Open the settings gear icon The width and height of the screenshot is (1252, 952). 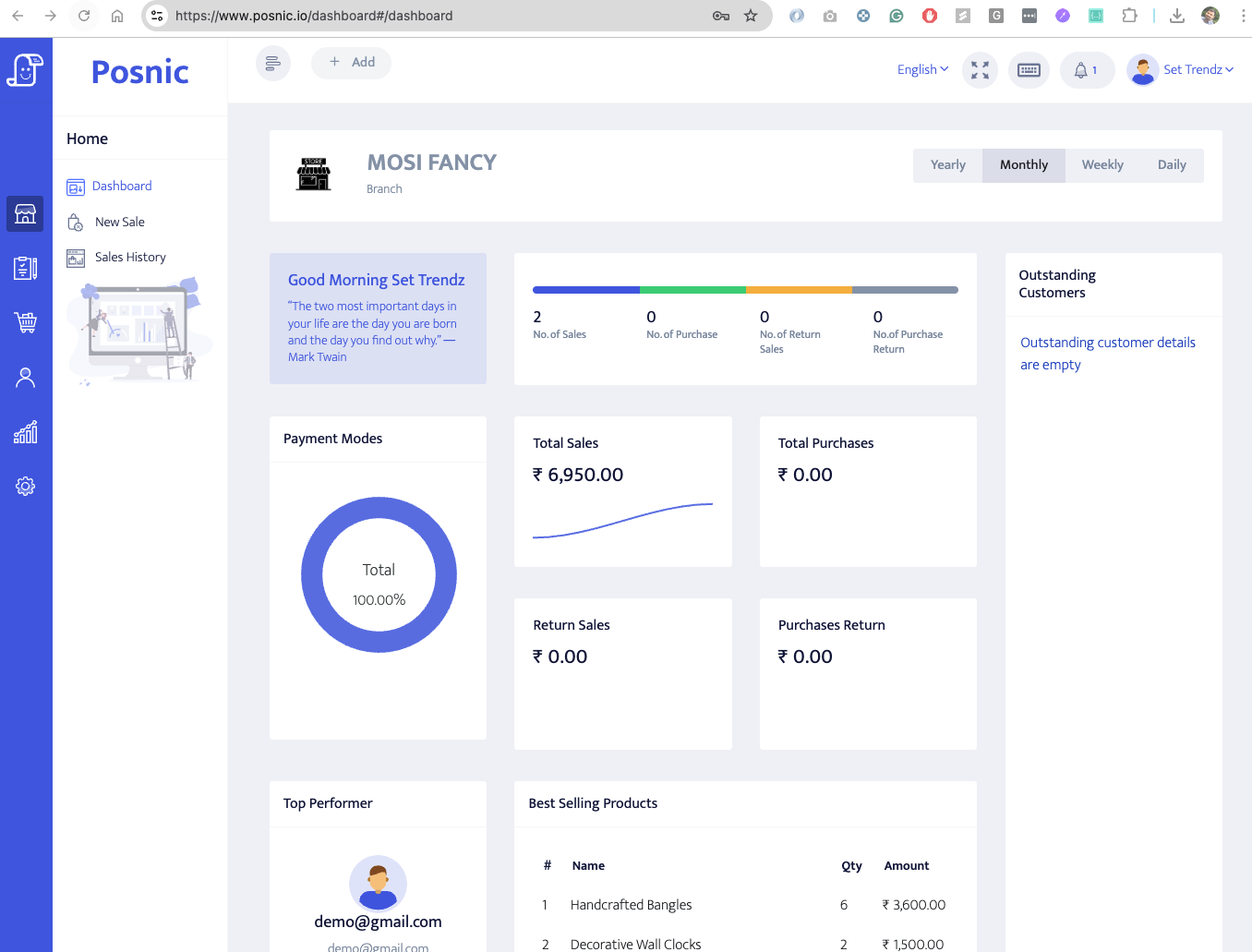25,486
